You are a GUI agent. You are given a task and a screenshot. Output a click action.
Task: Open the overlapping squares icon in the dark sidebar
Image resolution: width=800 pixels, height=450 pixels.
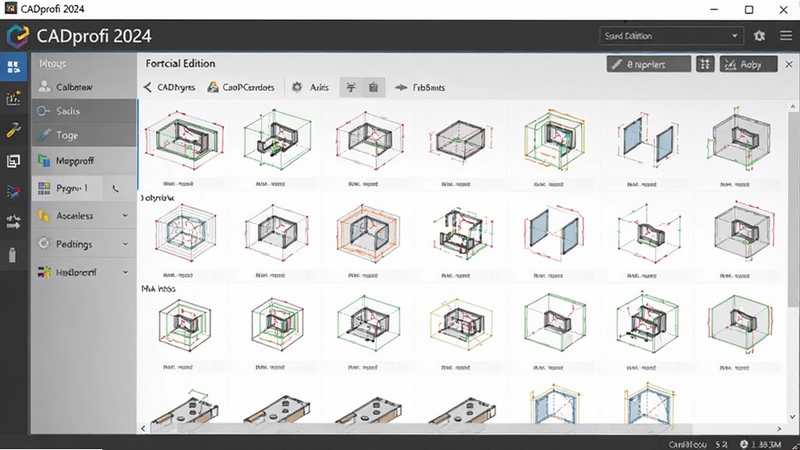(x=13, y=161)
